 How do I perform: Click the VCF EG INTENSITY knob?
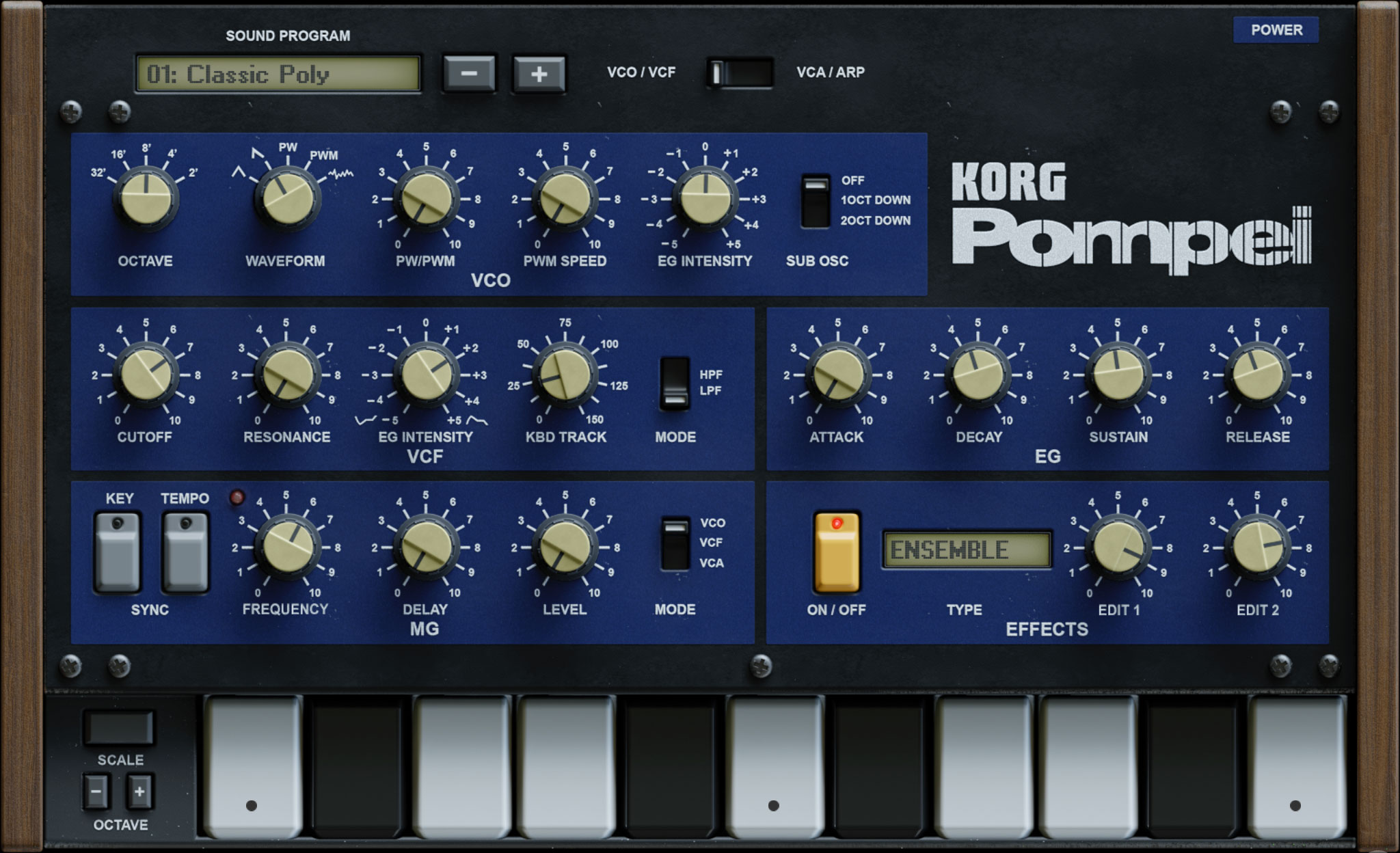(427, 375)
